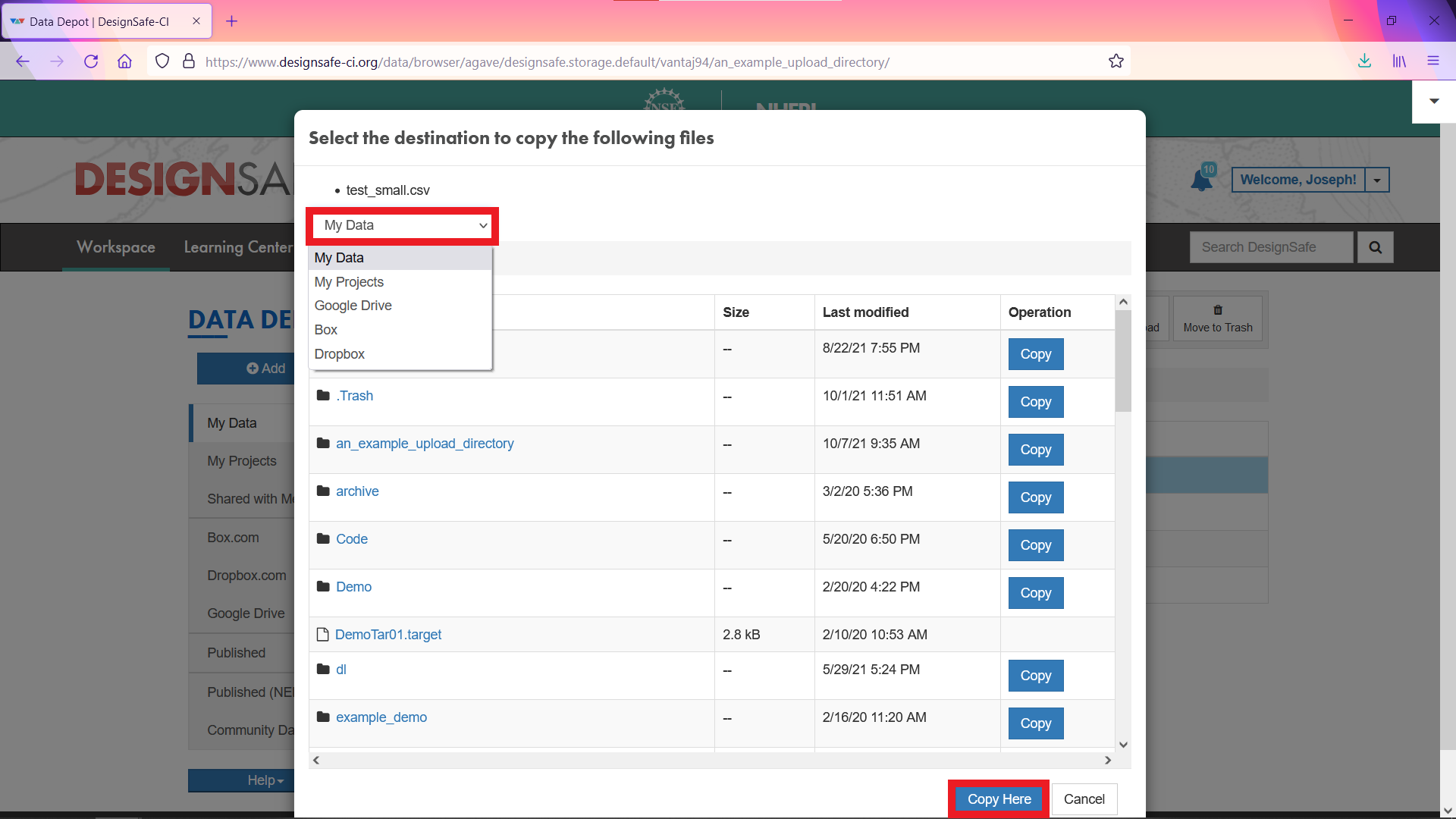Open Firefox application hamburger menu
The height and width of the screenshot is (819, 1456).
(1432, 61)
